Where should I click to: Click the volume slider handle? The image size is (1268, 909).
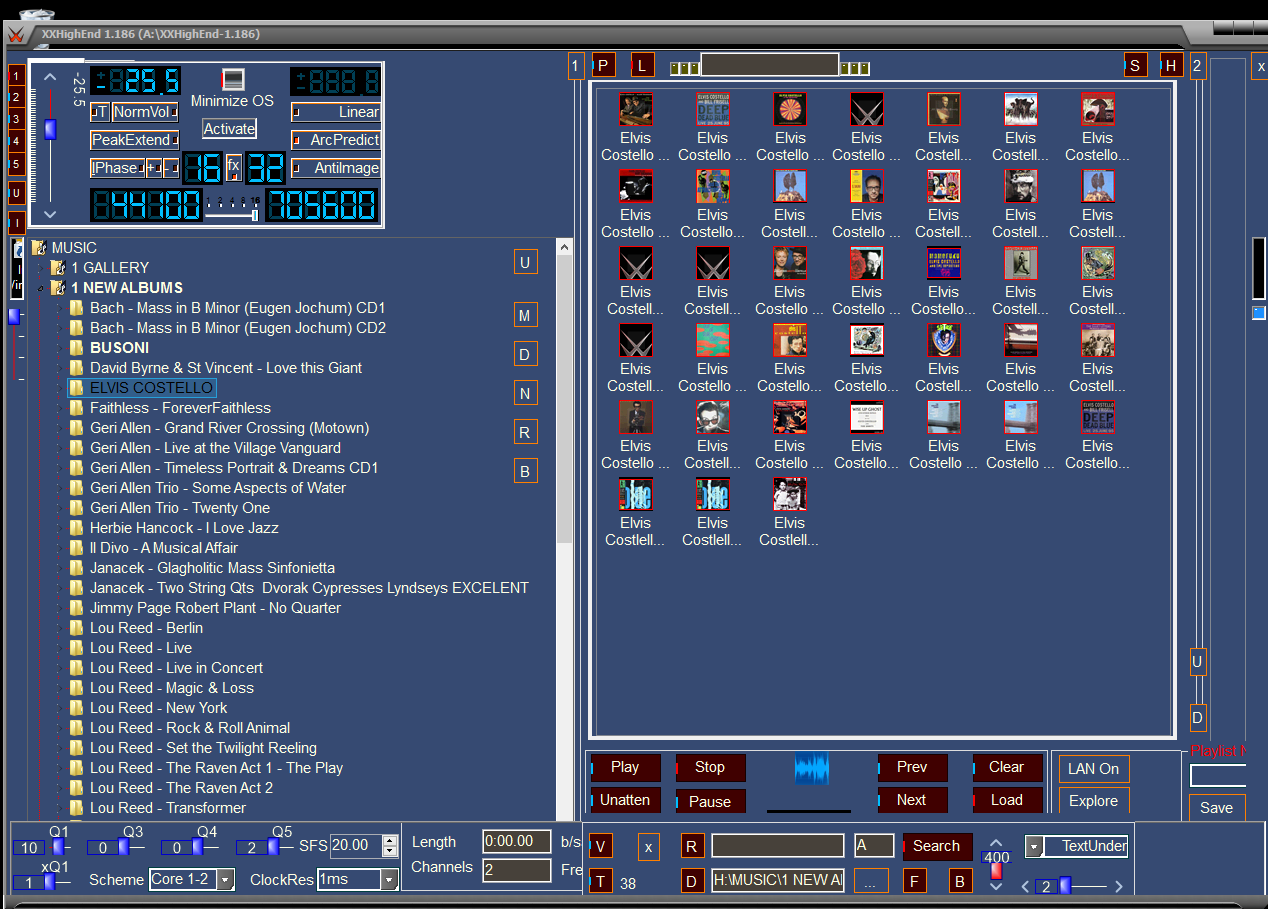[x=50, y=129]
